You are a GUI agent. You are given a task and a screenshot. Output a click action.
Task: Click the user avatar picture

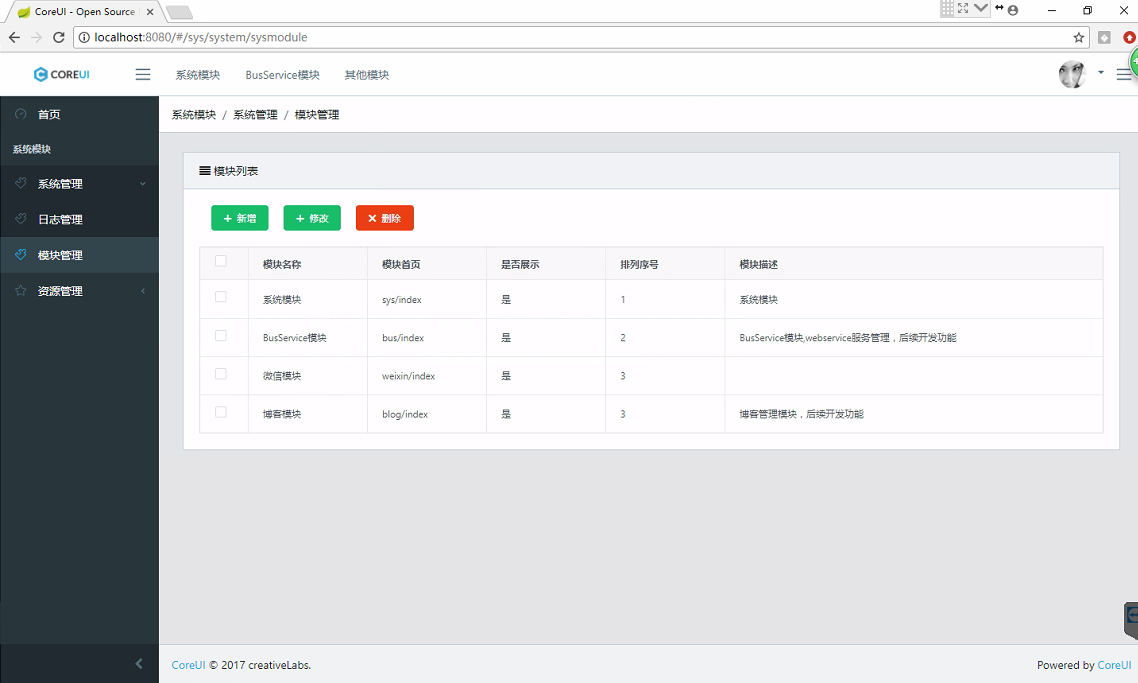coord(1072,74)
